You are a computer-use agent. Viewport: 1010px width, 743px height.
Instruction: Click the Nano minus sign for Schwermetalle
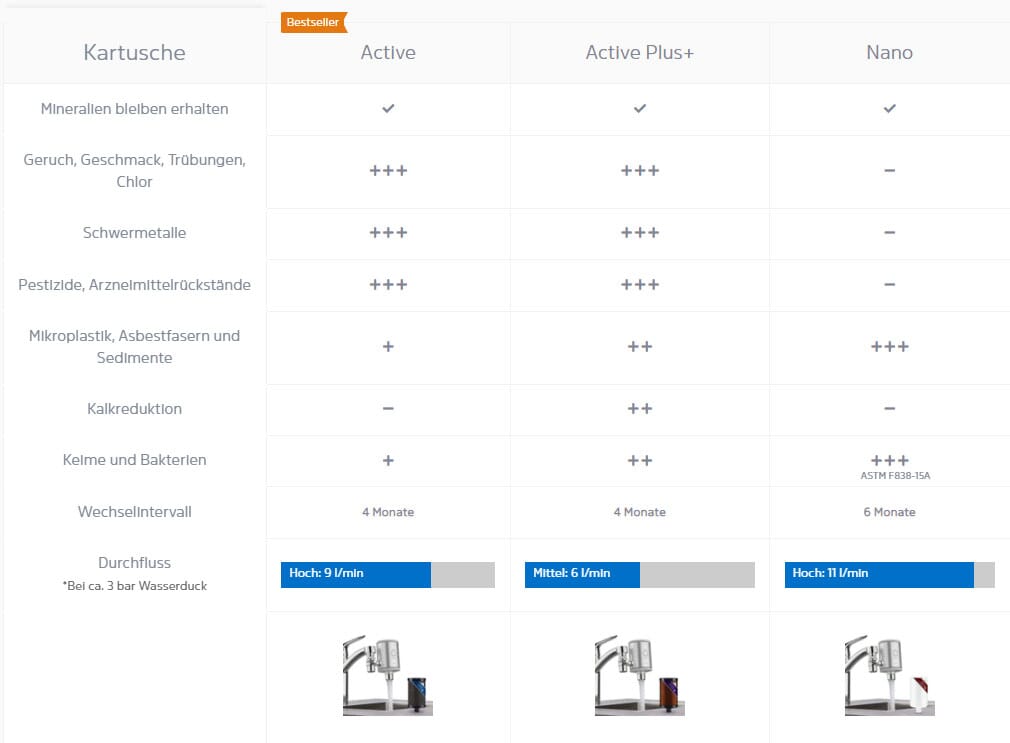(889, 233)
